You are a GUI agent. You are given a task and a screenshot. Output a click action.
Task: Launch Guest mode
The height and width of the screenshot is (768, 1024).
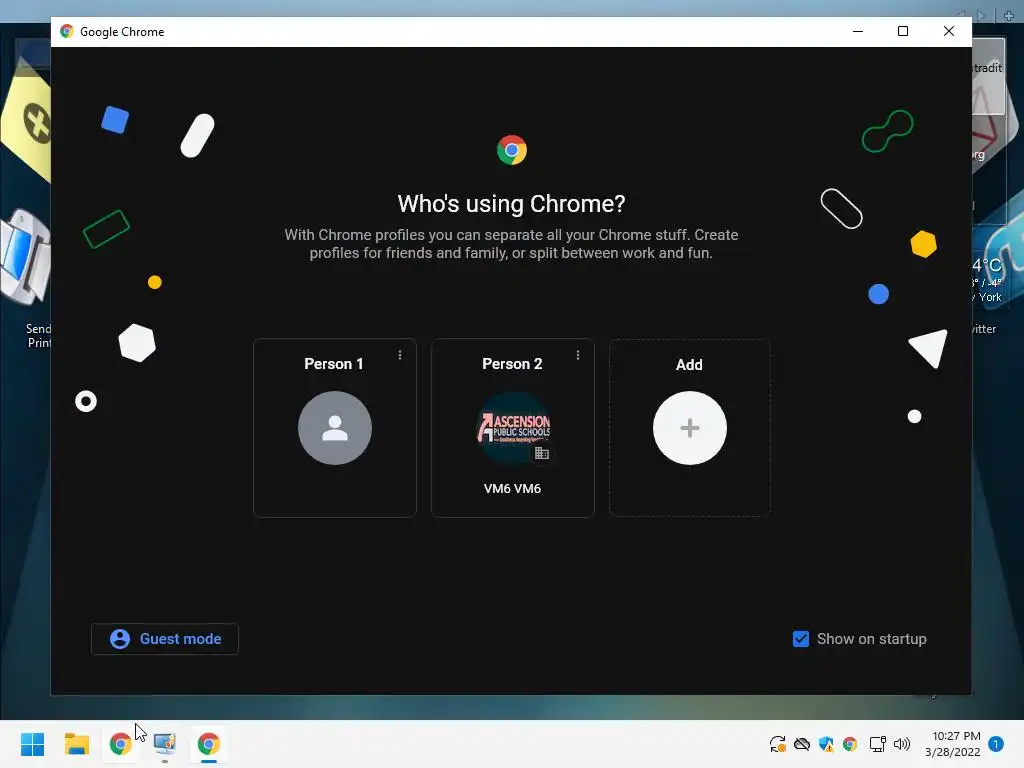(x=165, y=639)
